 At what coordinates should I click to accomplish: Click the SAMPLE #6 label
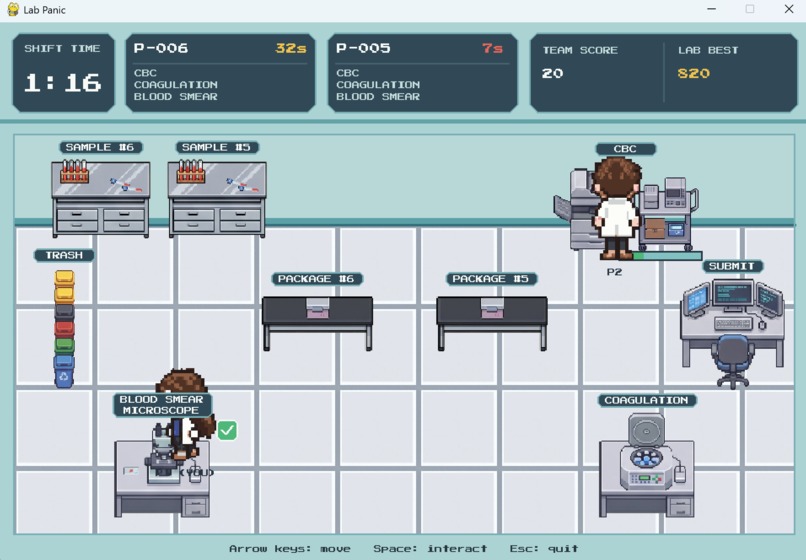pos(101,148)
